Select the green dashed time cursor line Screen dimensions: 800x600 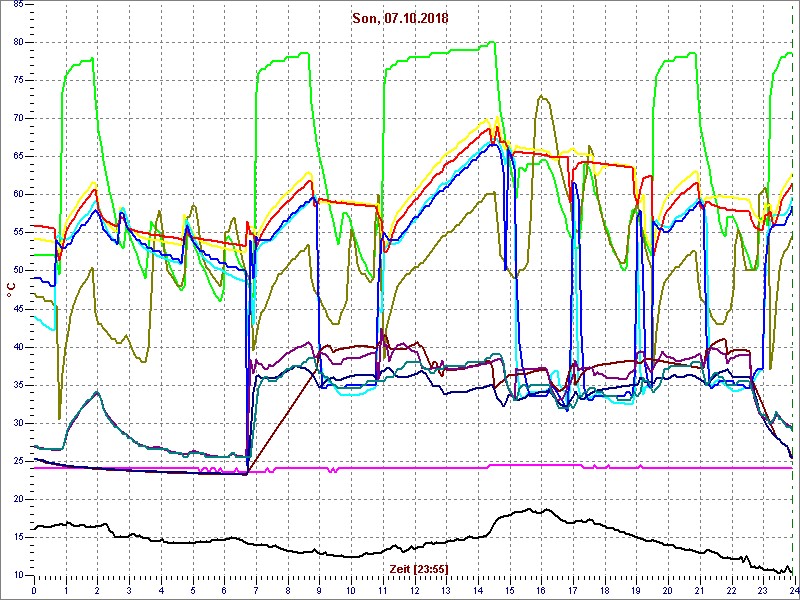click(x=793, y=289)
